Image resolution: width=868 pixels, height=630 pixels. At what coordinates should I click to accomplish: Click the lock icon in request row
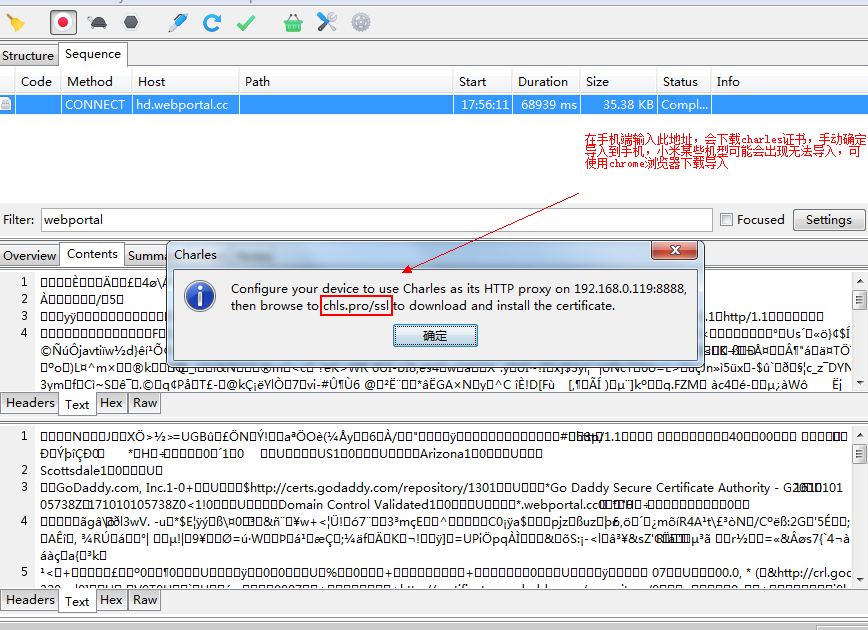(6, 104)
